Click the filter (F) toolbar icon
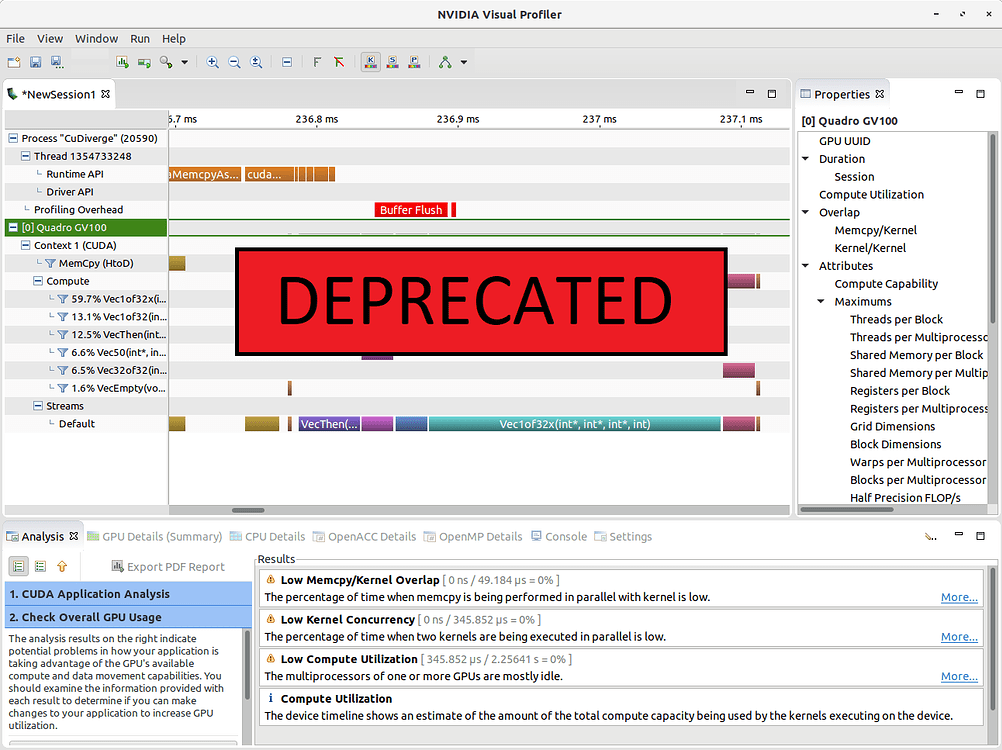 pyautogui.click(x=318, y=62)
